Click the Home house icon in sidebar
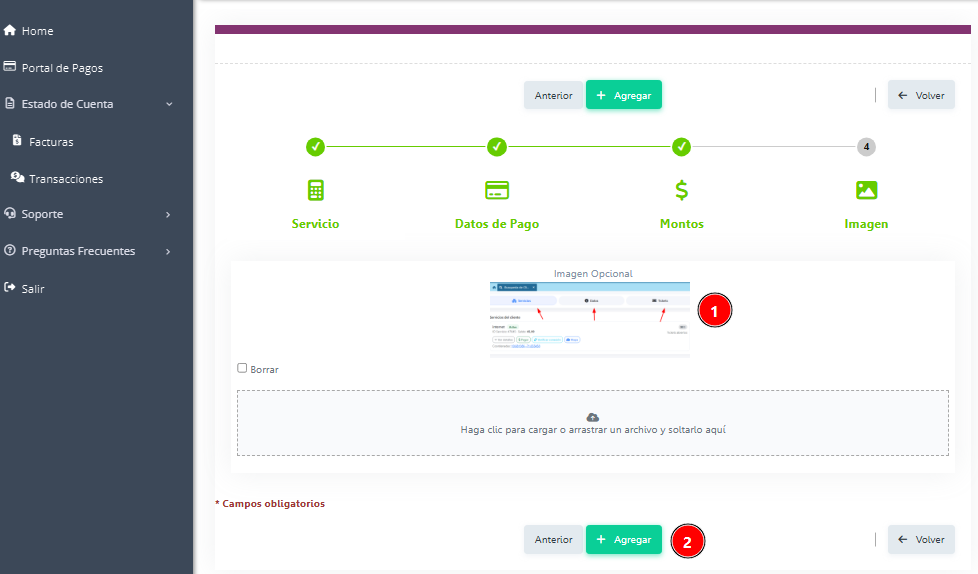978x574 pixels. [10, 31]
